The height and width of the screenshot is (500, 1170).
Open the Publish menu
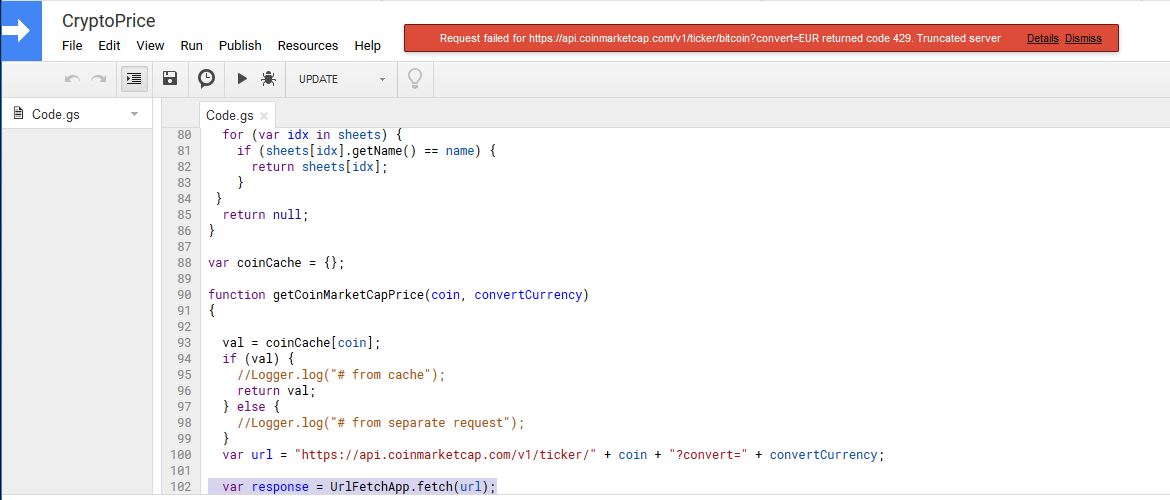[x=240, y=46]
